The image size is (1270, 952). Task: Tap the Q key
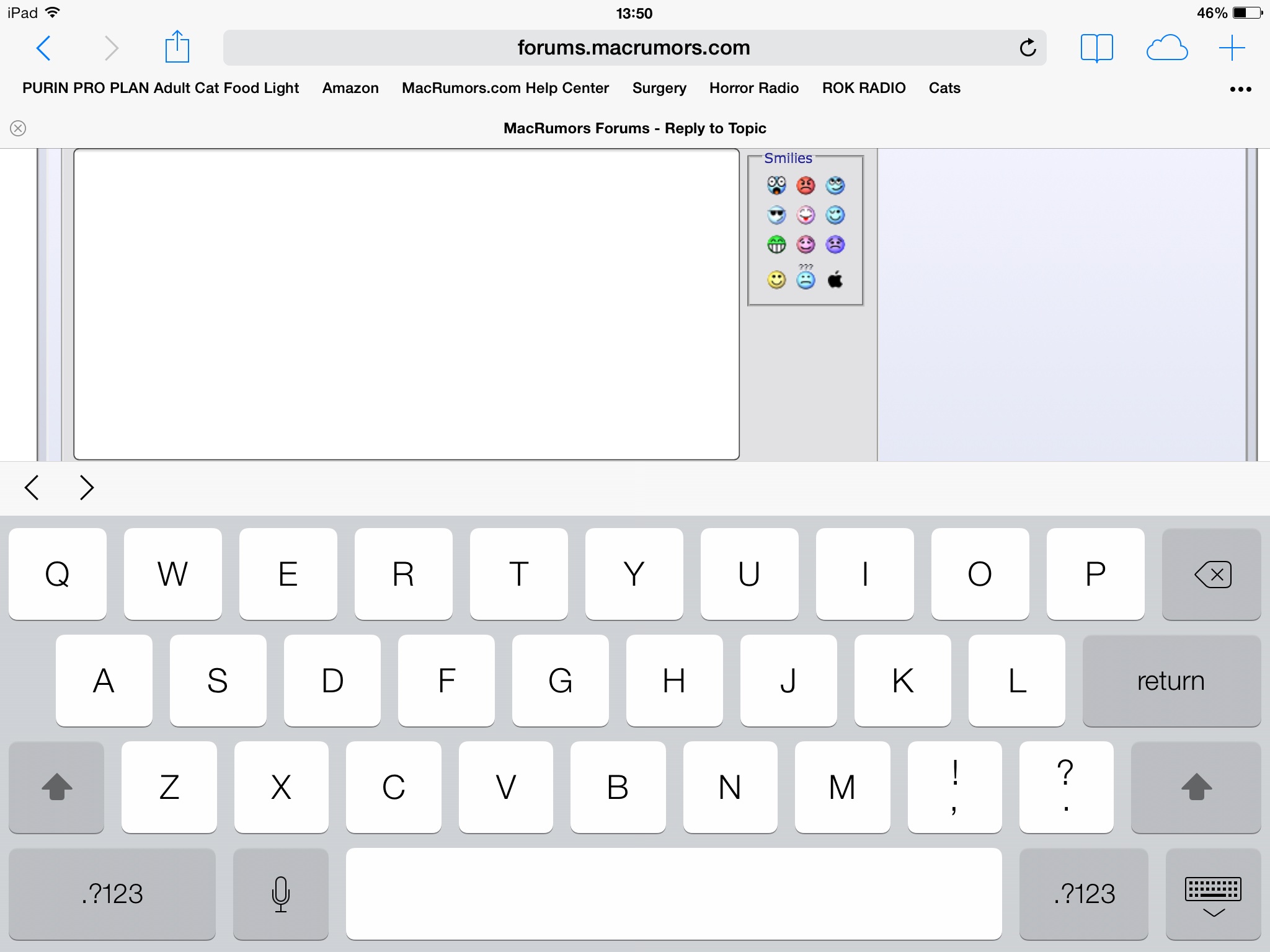click(x=58, y=574)
